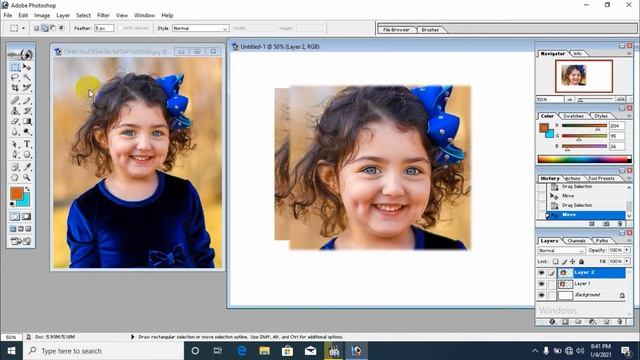Select the Zoom tool in the toolbox
The image size is (640, 360).
27,178
